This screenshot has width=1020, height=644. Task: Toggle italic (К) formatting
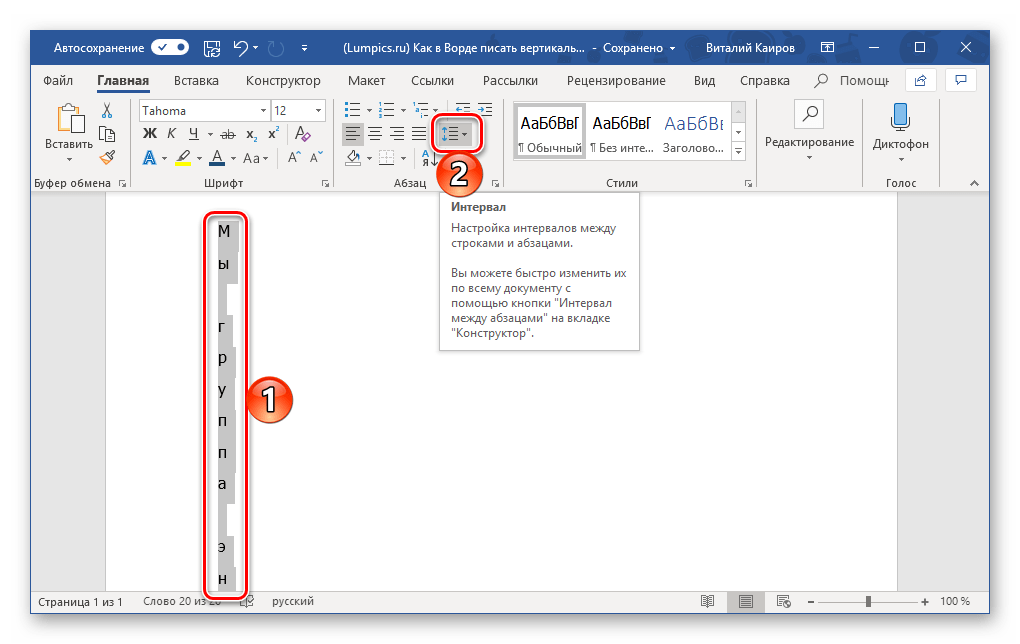[x=172, y=134]
